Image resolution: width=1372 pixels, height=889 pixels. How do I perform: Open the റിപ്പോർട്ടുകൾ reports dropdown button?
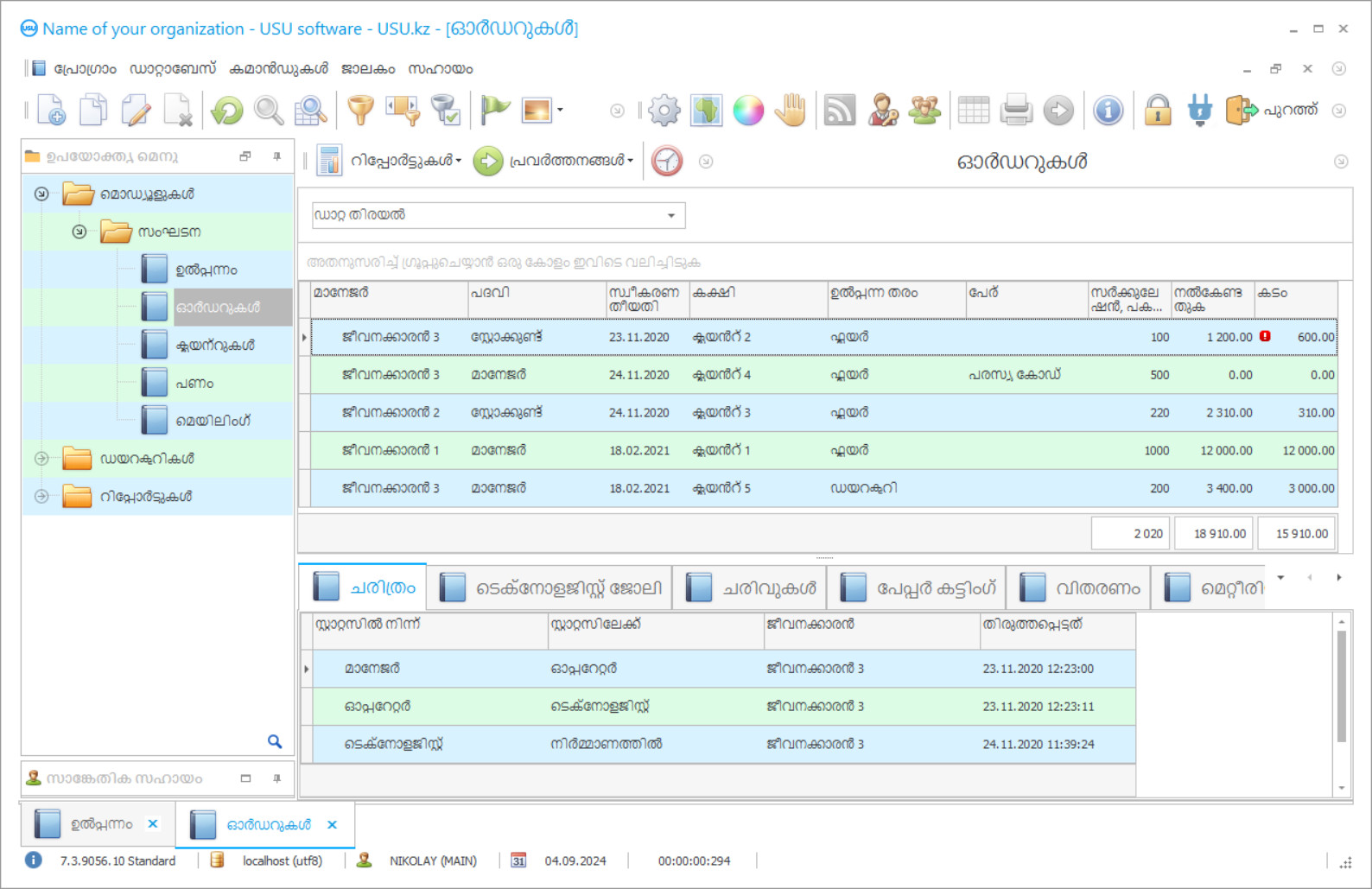[390, 161]
